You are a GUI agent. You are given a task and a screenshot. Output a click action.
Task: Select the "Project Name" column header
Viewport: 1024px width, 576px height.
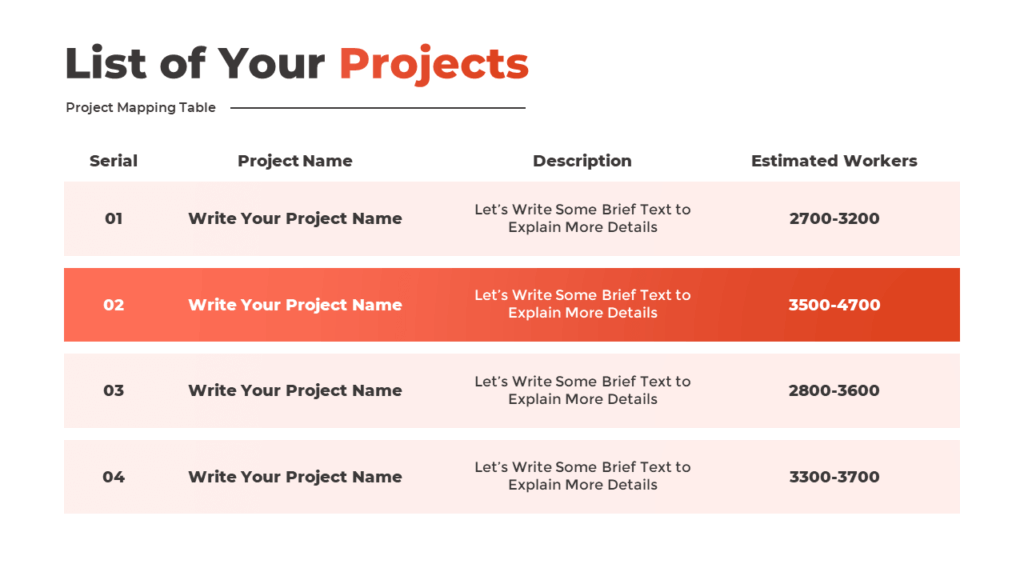point(295,161)
